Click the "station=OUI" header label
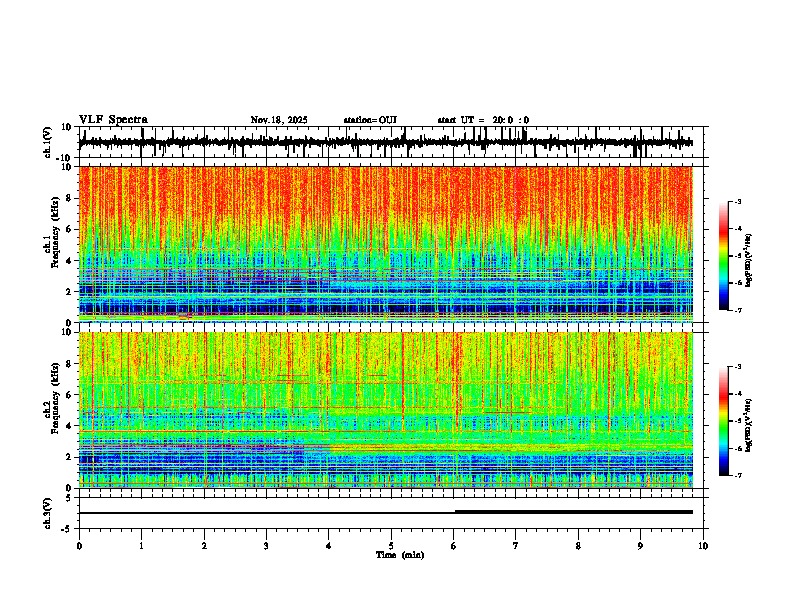This screenshot has height=612, width=792. point(370,120)
